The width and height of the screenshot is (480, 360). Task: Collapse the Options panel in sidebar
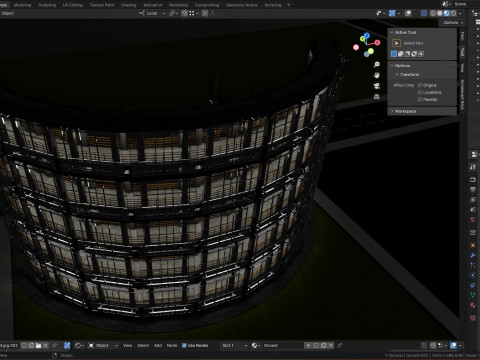click(x=392, y=66)
